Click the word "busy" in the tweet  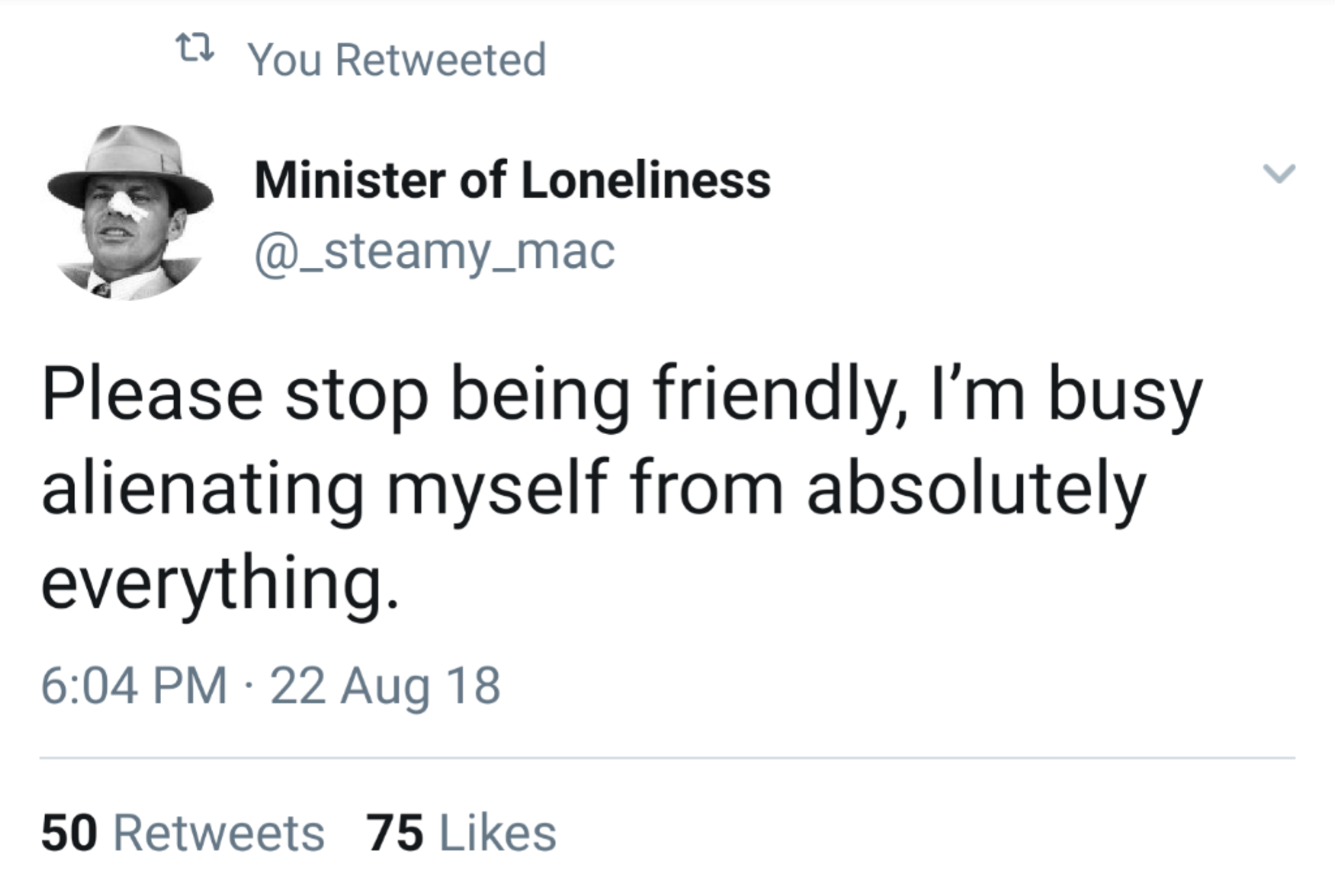(x=1124, y=396)
